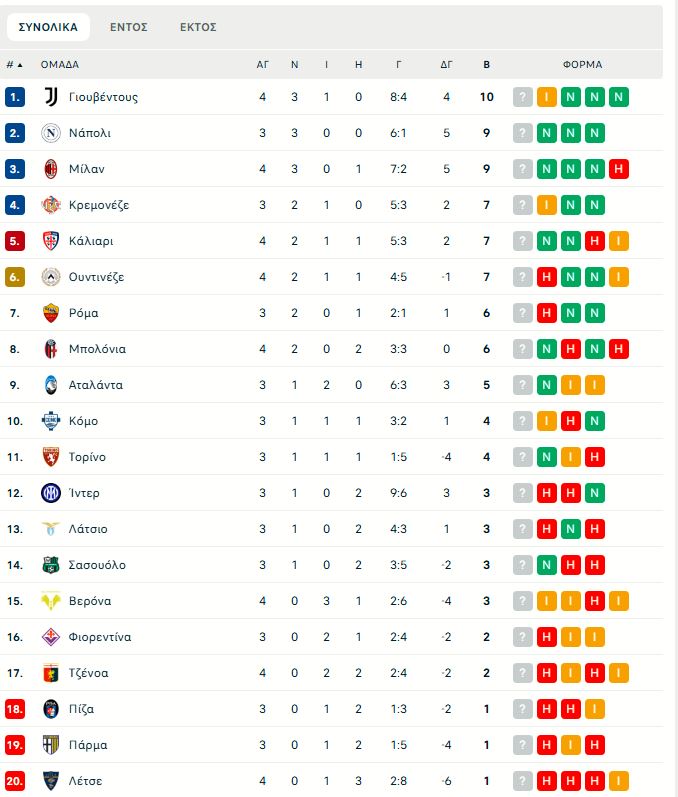Click Napoli's gray question mark form badge
The width and height of the screenshot is (678, 797).
coord(523,133)
